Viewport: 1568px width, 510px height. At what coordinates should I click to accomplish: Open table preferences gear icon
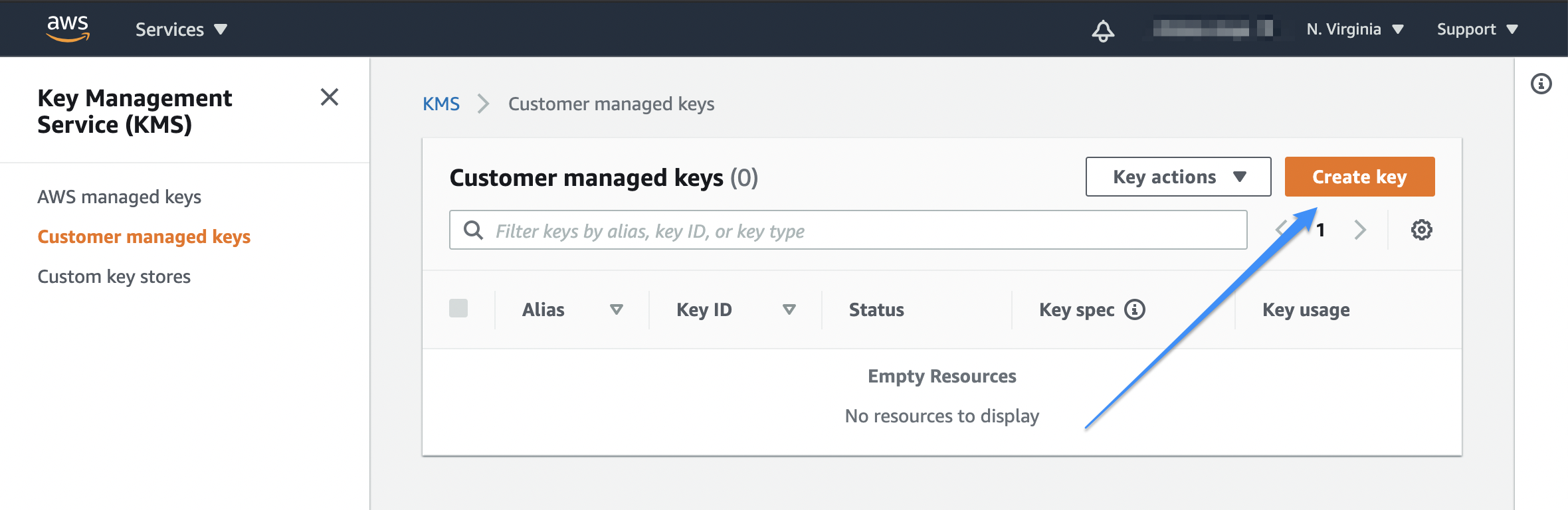[x=1421, y=230]
